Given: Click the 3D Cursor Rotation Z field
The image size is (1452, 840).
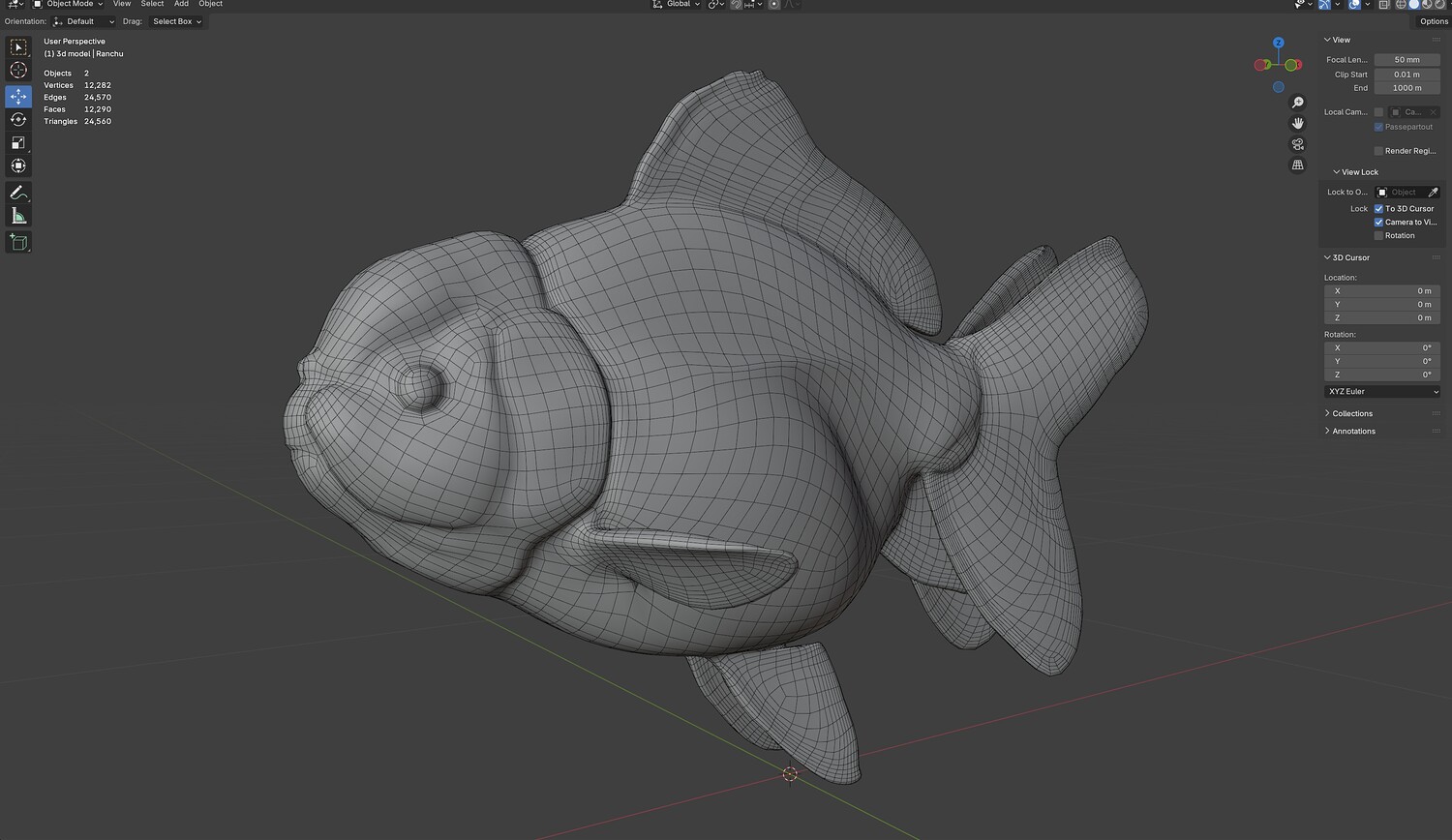Looking at the screenshot, I should click(1382, 375).
